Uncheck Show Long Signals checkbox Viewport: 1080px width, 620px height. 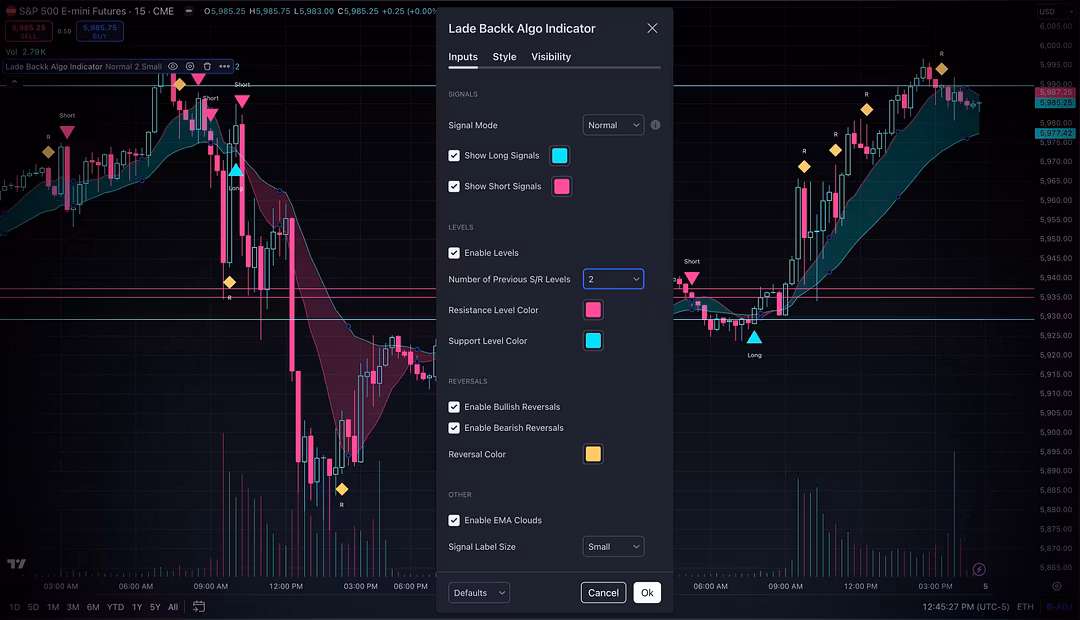[454, 156]
